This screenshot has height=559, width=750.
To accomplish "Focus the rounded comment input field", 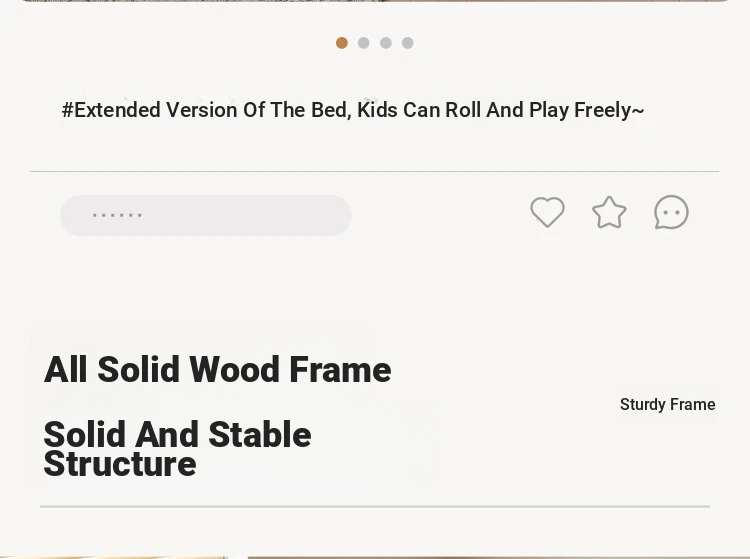I will 206,215.
